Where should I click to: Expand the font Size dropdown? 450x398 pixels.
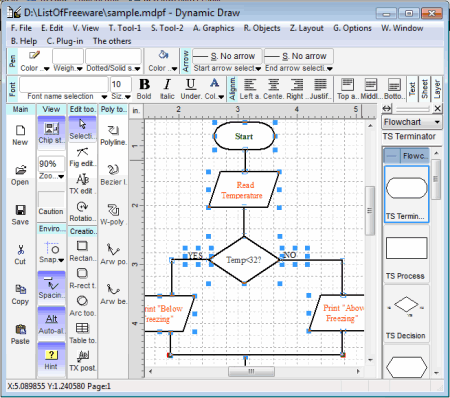tap(121, 96)
